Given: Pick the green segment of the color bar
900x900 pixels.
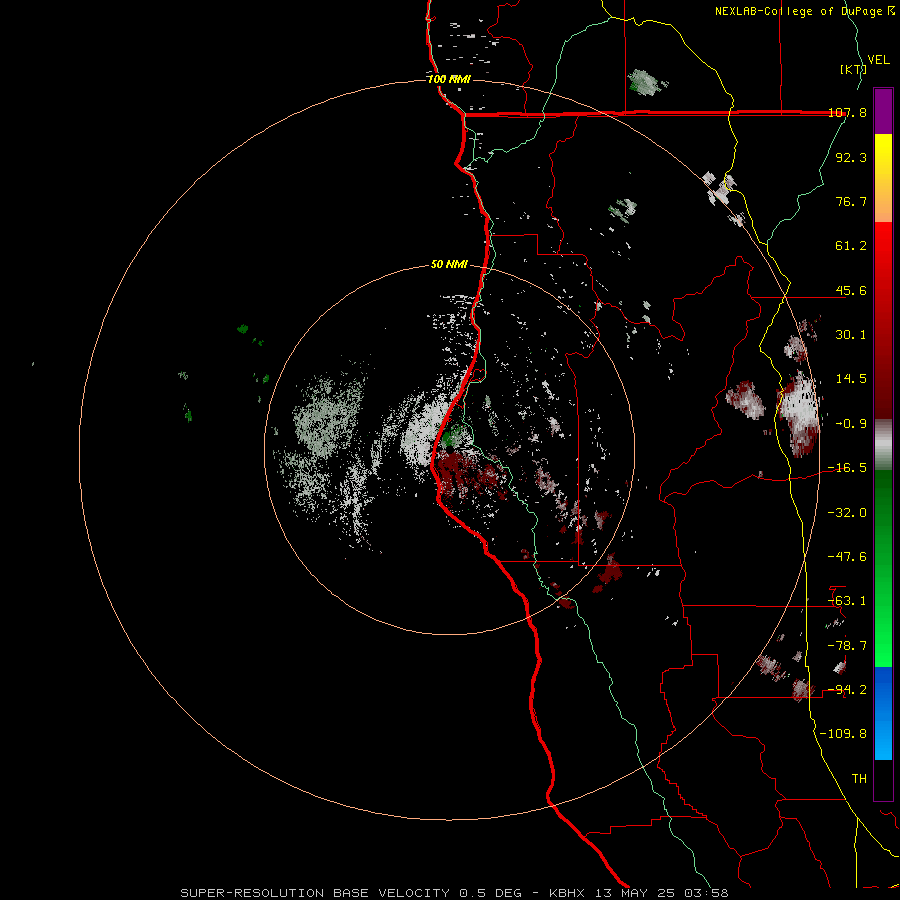Looking at the screenshot, I should (883, 568).
